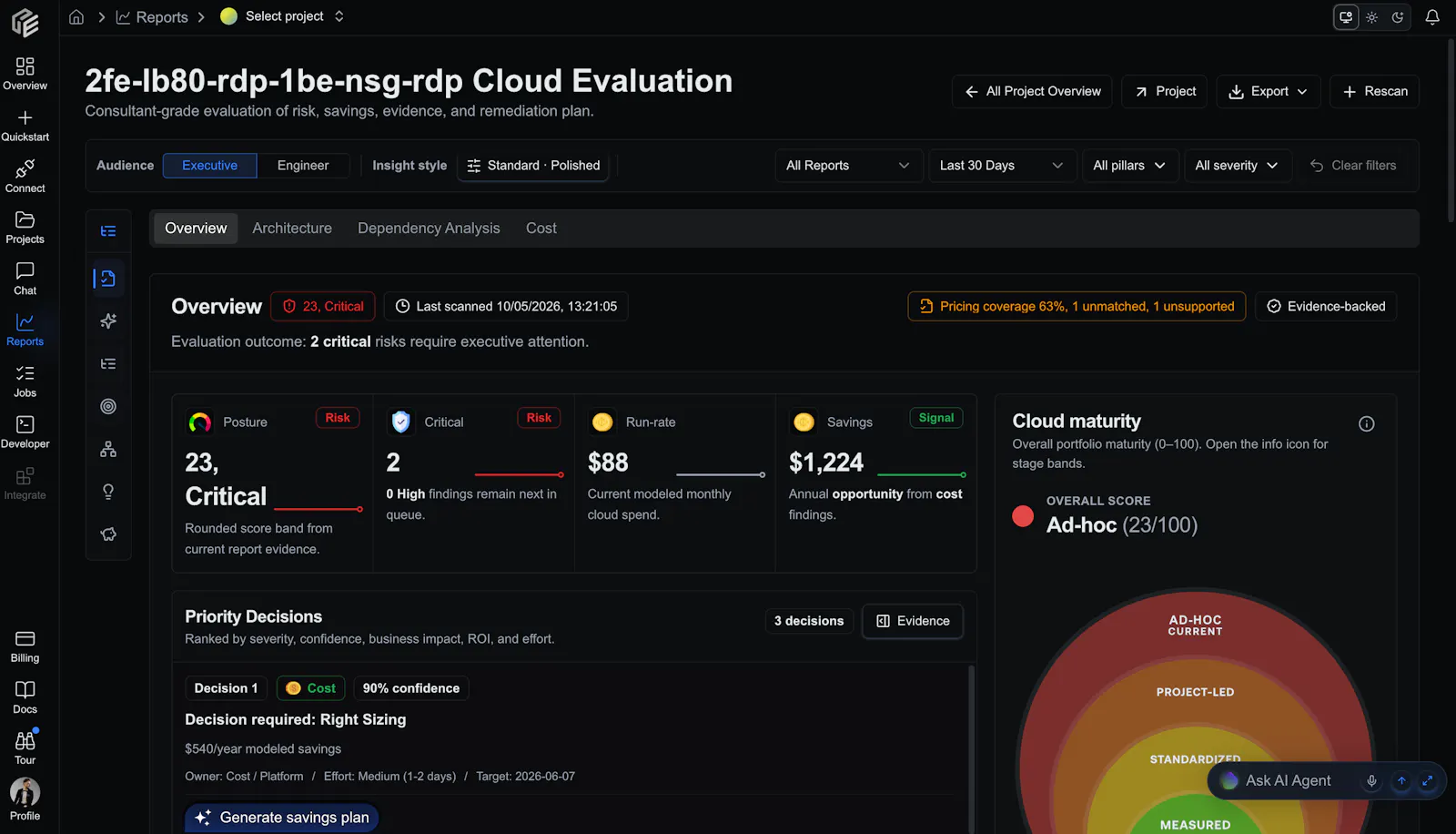
Task: Open the Overview sidebar item
Action: 25,74
